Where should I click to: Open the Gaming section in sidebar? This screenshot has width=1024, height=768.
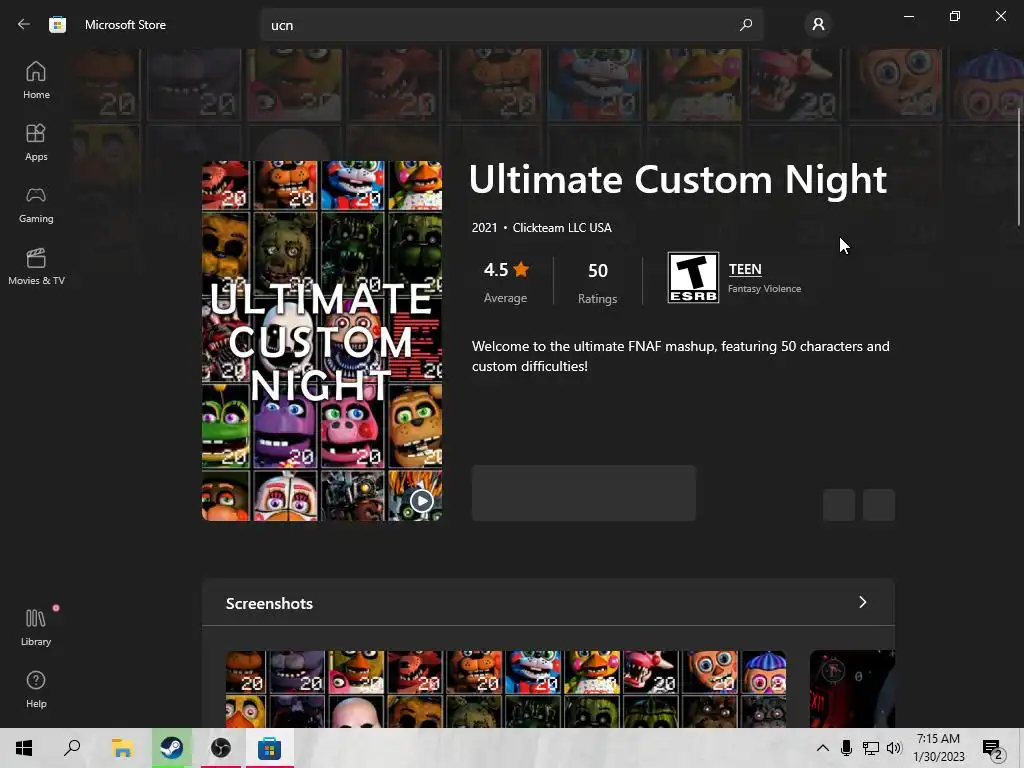[x=36, y=204]
